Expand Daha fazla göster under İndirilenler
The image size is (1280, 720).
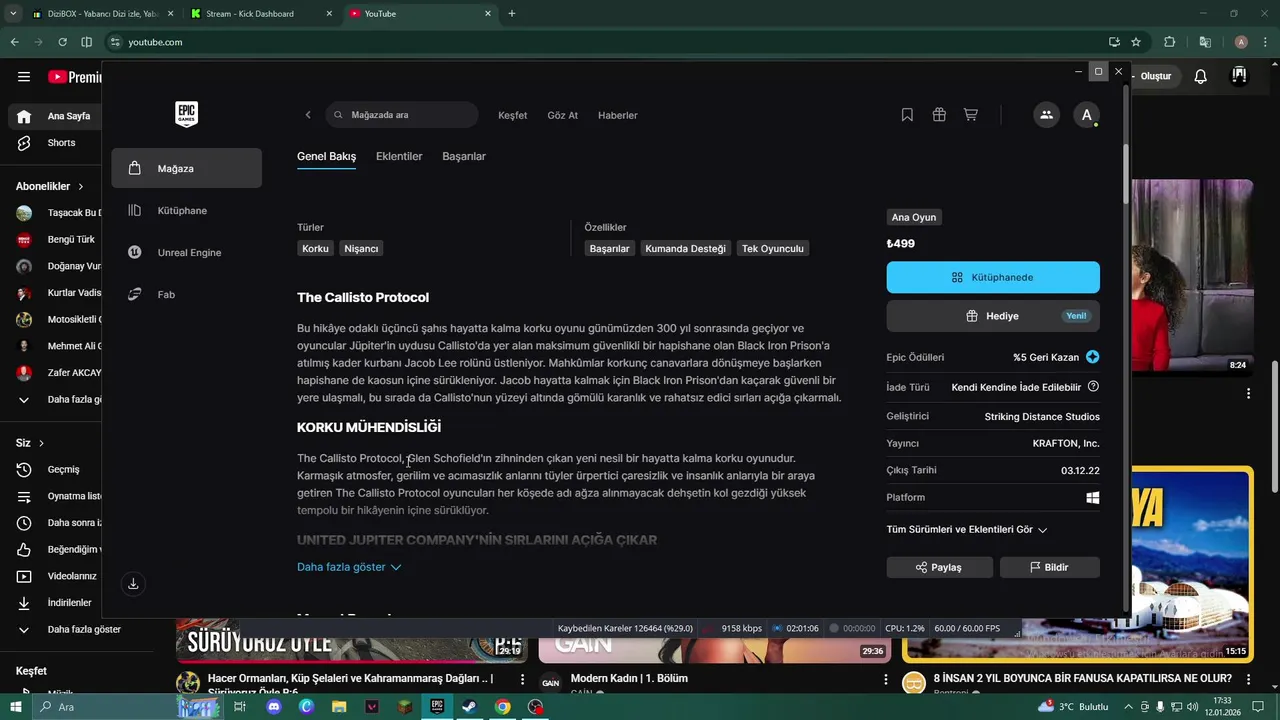(x=70, y=629)
